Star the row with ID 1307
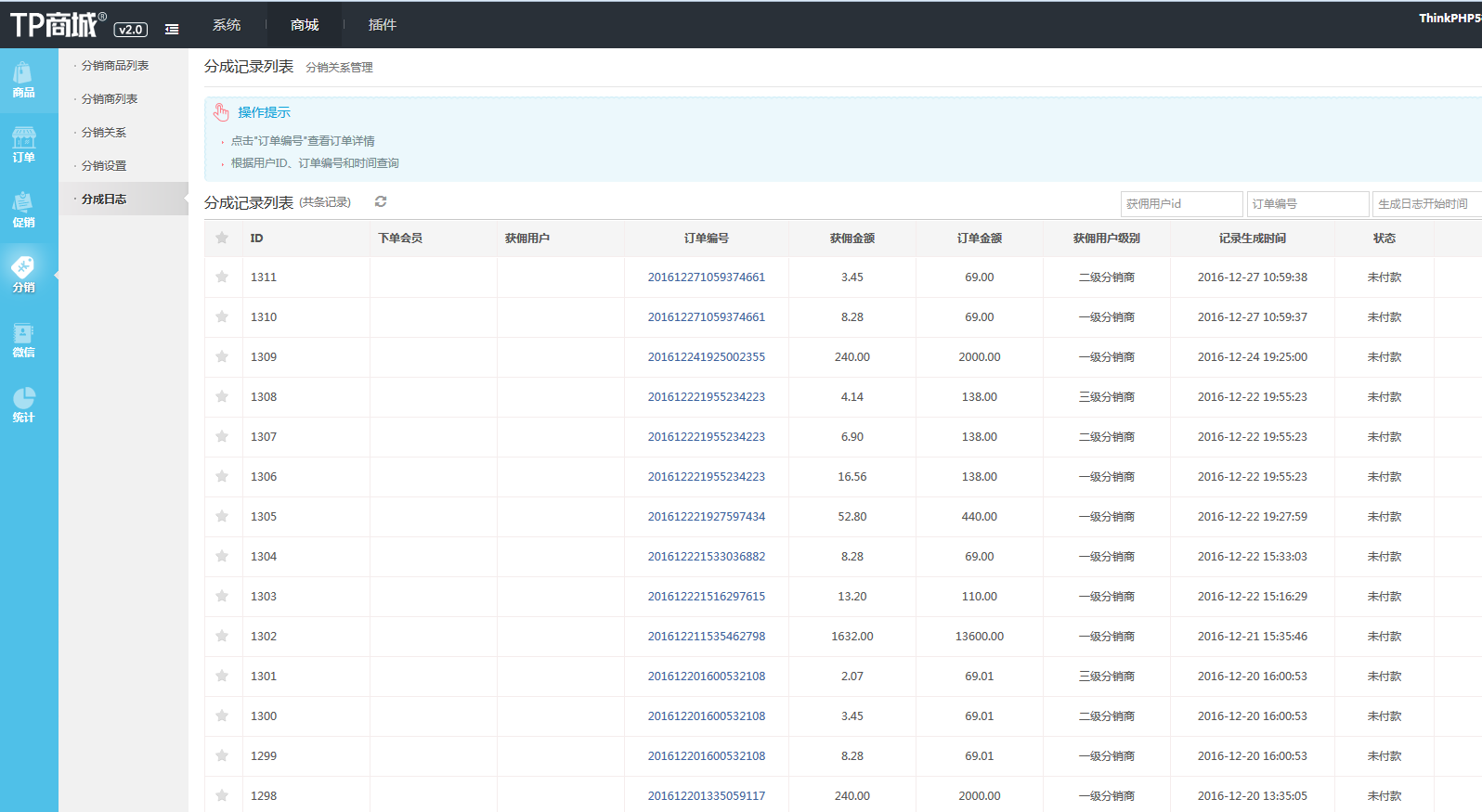 coord(222,436)
